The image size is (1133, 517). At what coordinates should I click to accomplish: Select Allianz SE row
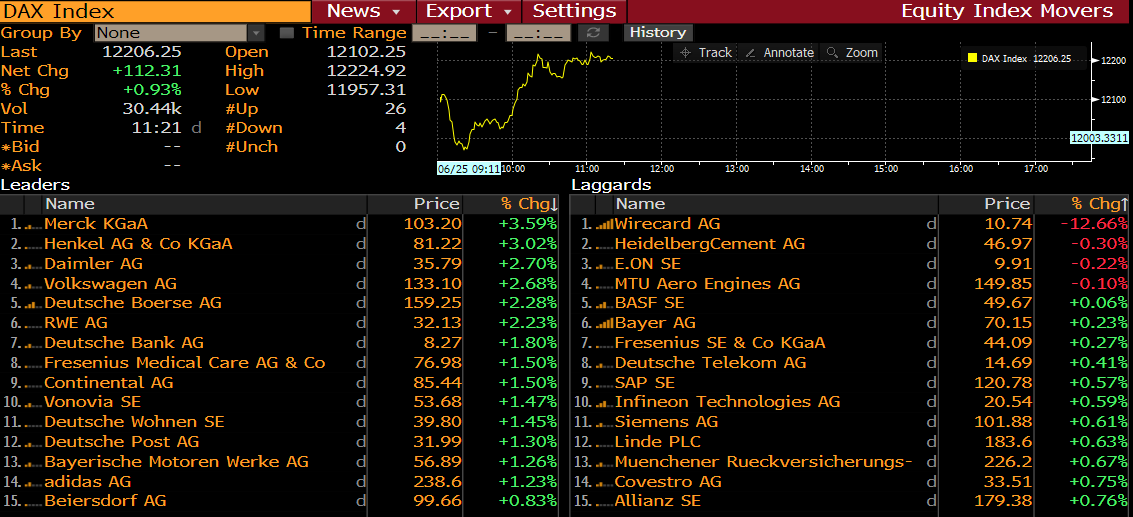click(x=851, y=500)
